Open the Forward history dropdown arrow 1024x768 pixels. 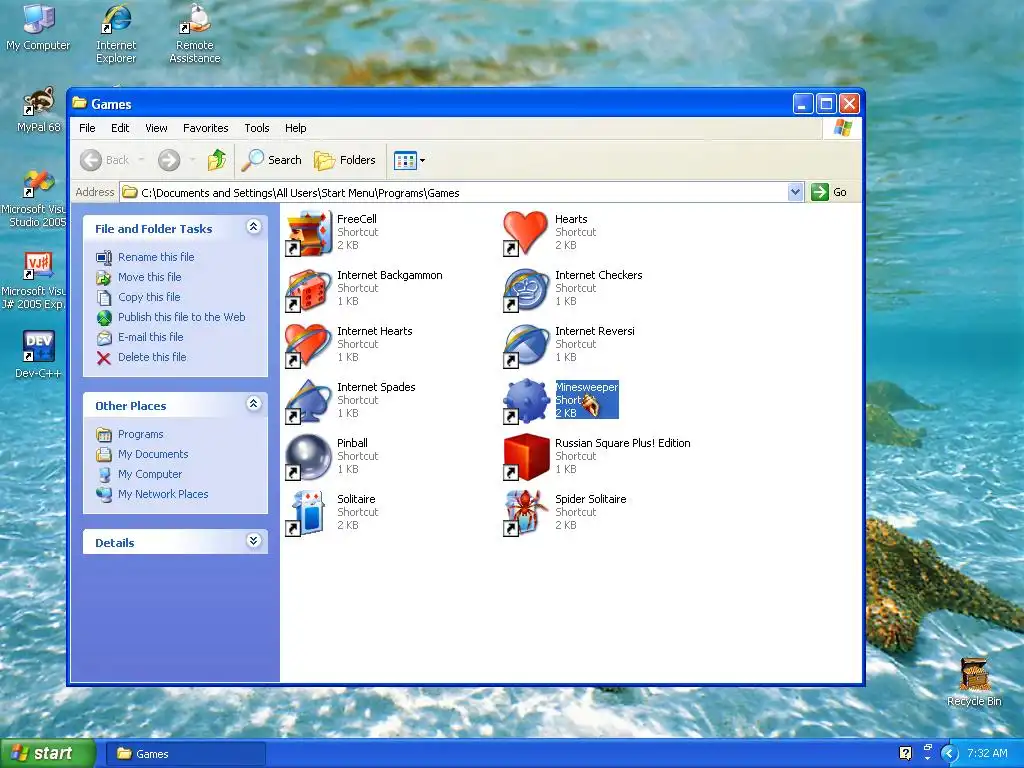pos(192,160)
